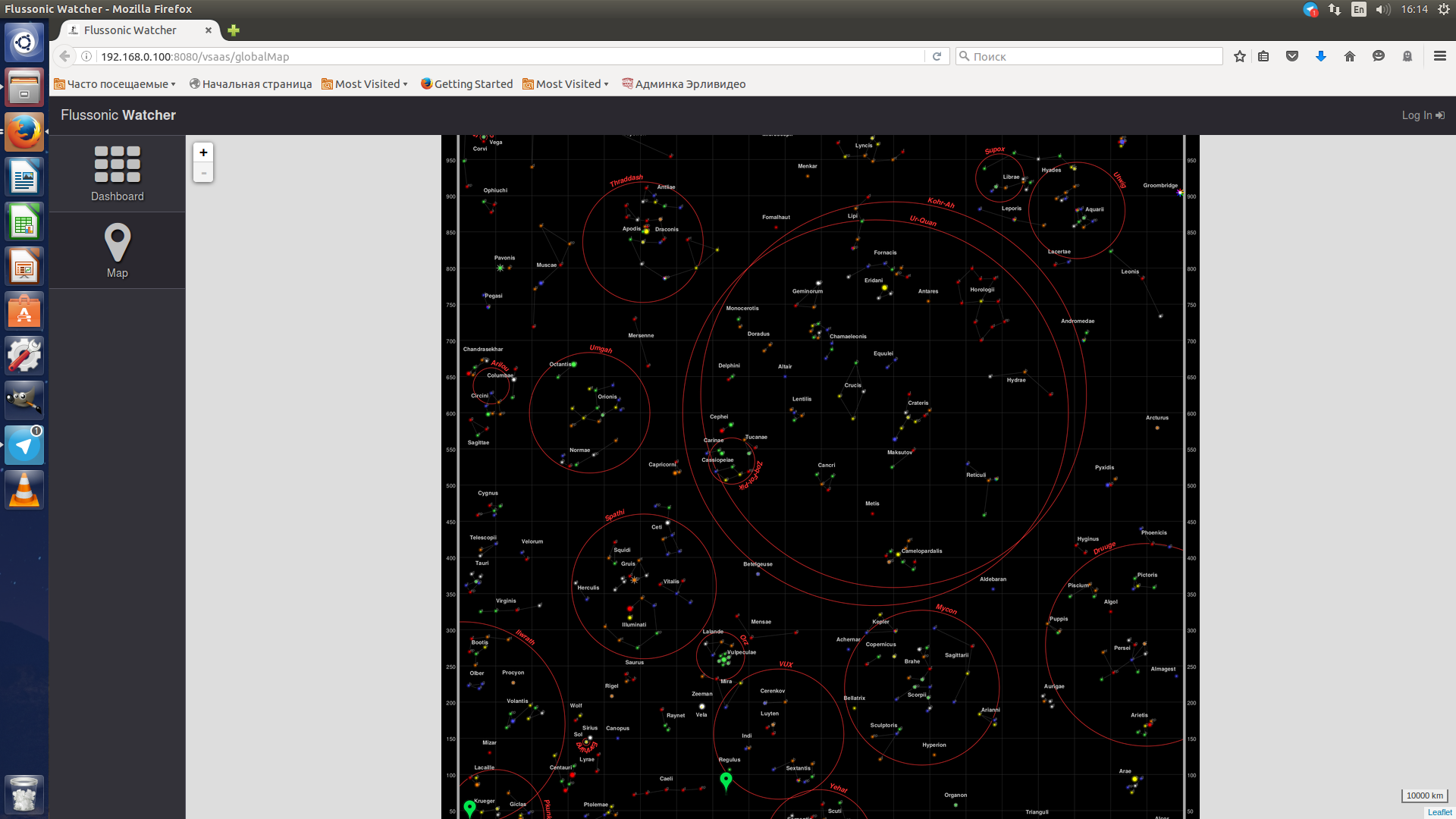Click the clock showing 16:14
This screenshot has height=819, width=1456.
(1414, 9)
